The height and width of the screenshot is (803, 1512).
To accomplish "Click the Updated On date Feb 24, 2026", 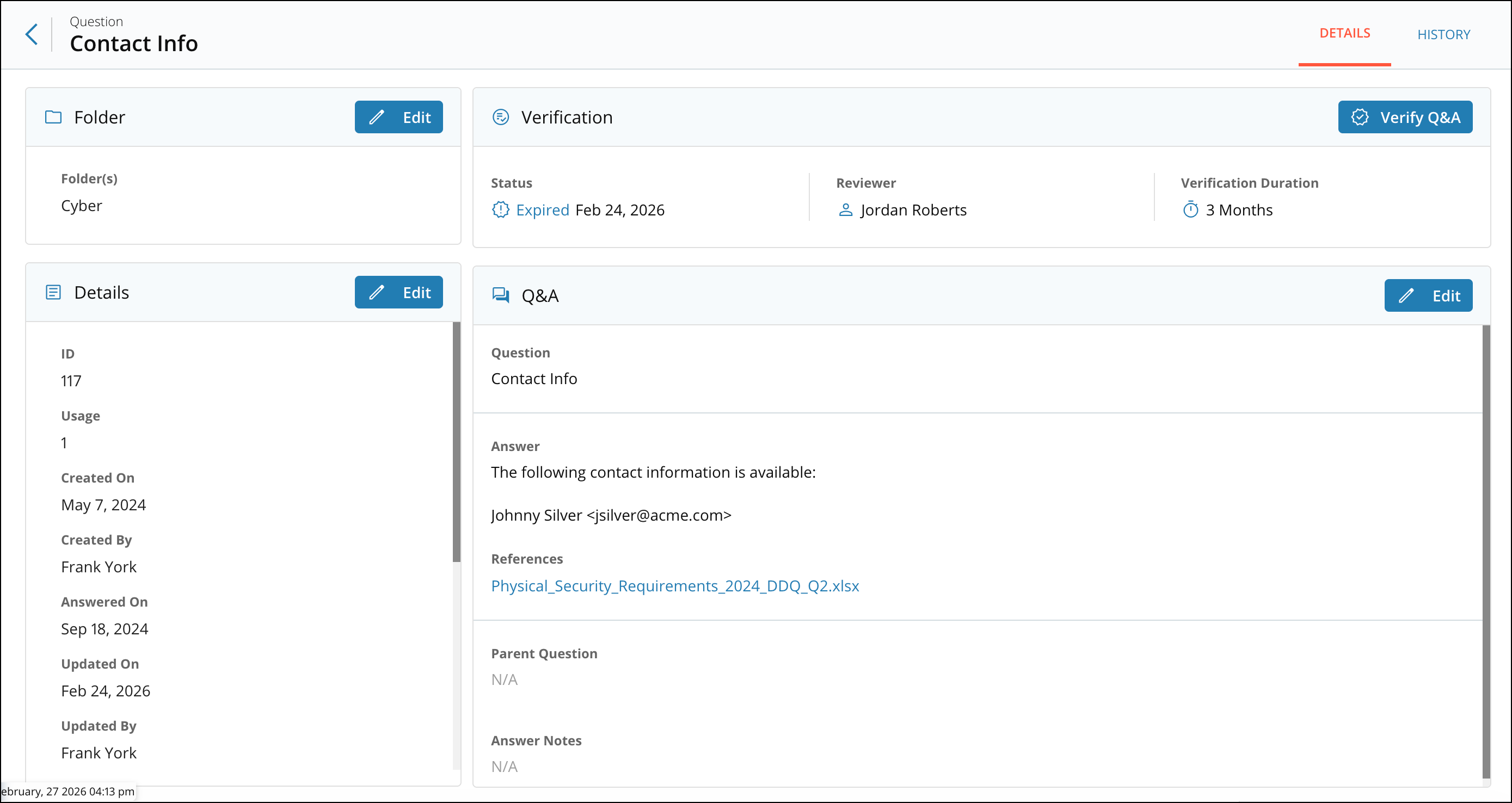I will pos(106,691).
